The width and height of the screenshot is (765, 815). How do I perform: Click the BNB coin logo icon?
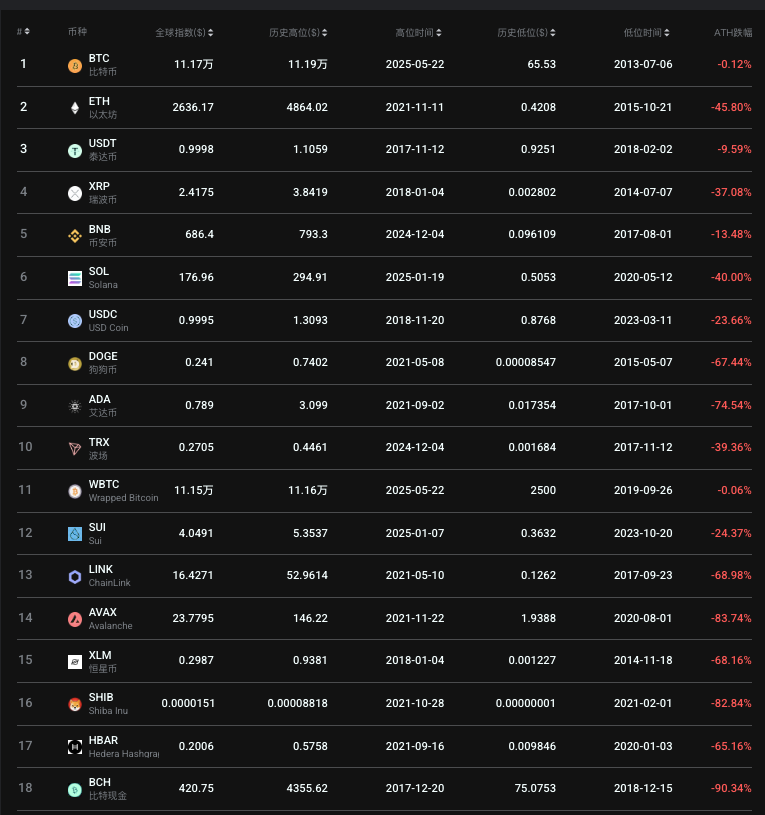click(75, 236)
